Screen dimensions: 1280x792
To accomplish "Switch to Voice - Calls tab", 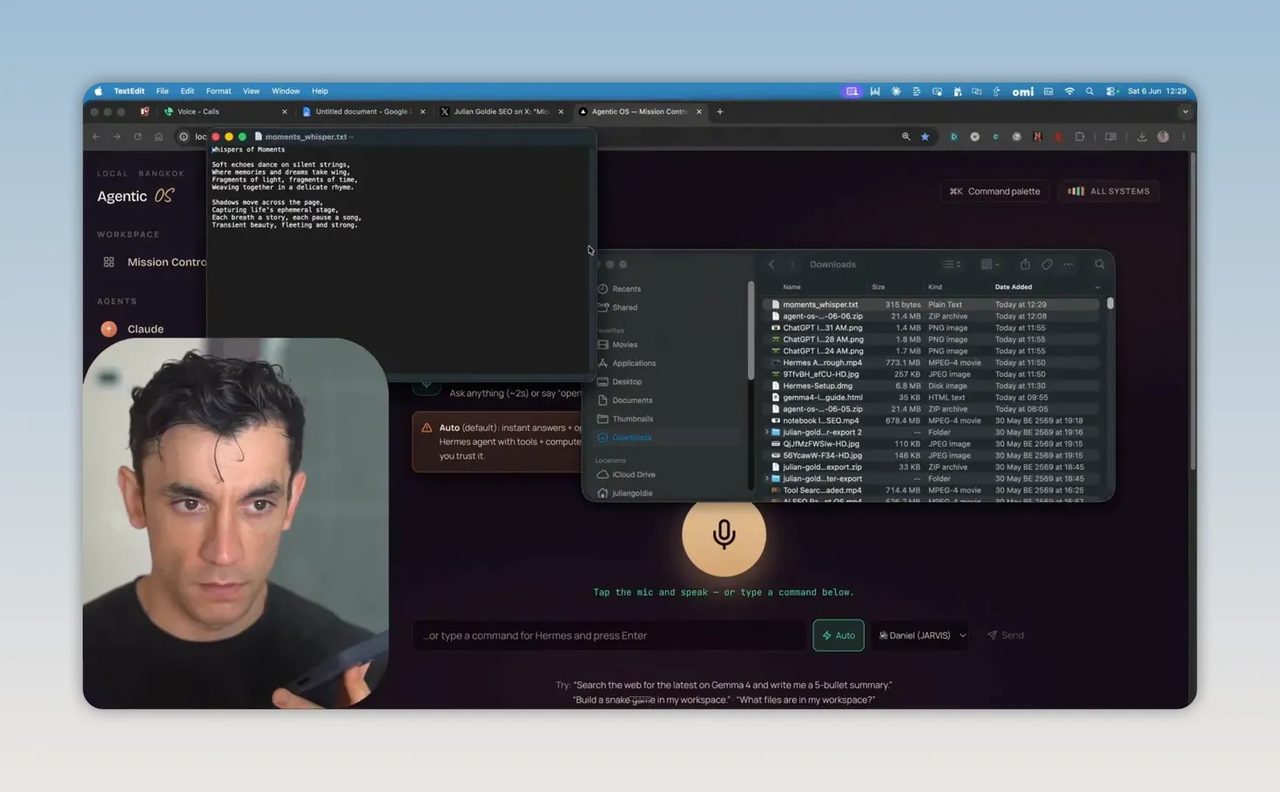I will pyautogui.click(x=224, y=111).
